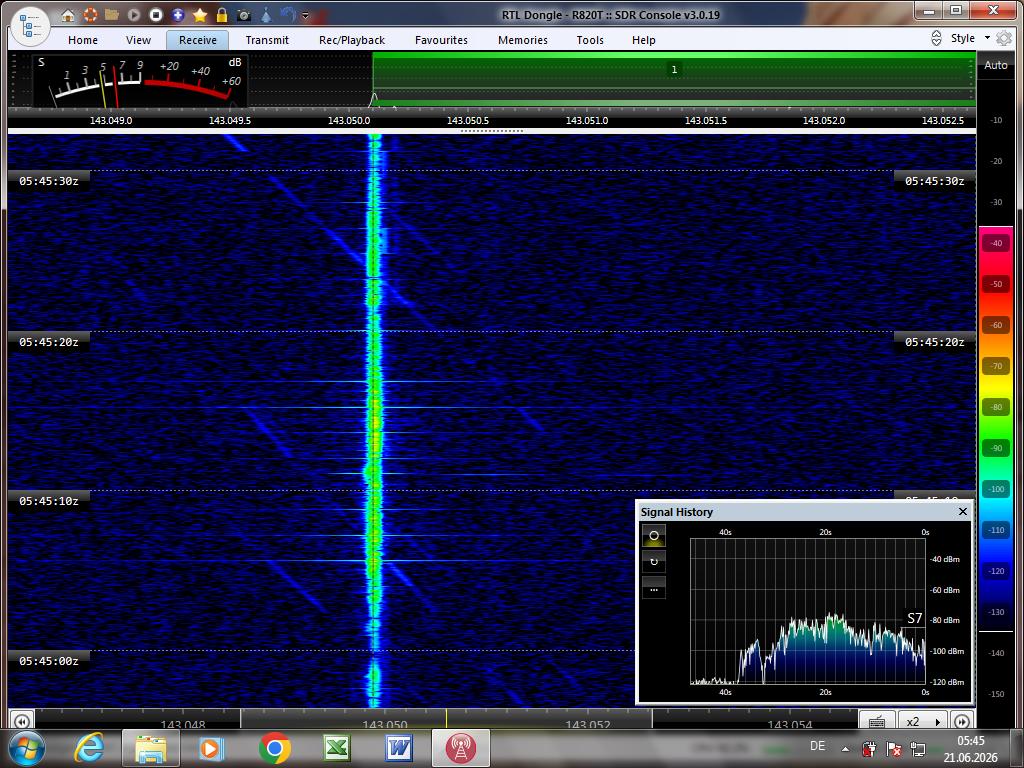Click the blue plus add icon
The height and width of the screenshot is (768, 1024).
point(178,14)
